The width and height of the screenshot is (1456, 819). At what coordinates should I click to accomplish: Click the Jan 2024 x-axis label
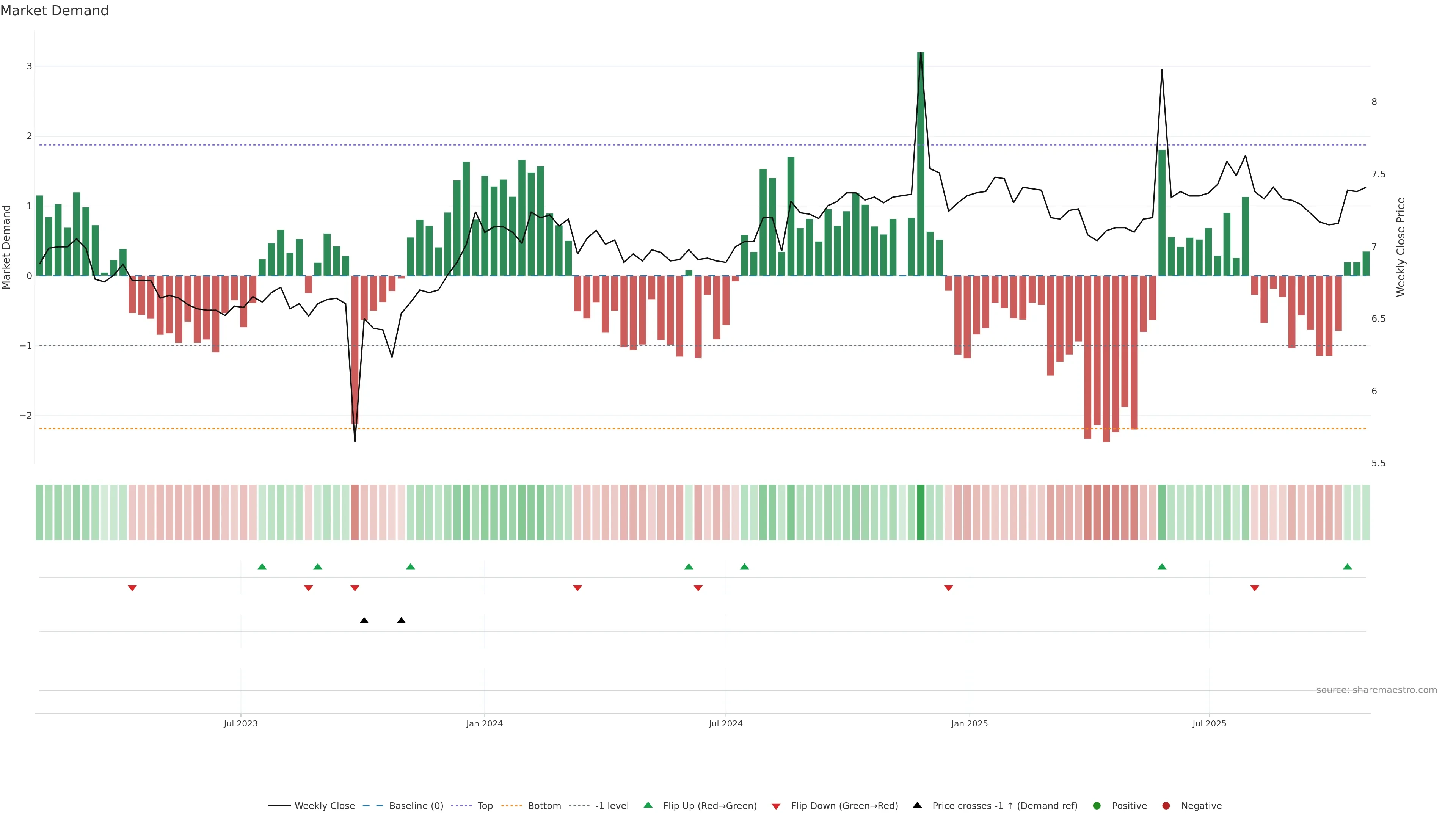(x=485, y=723)
